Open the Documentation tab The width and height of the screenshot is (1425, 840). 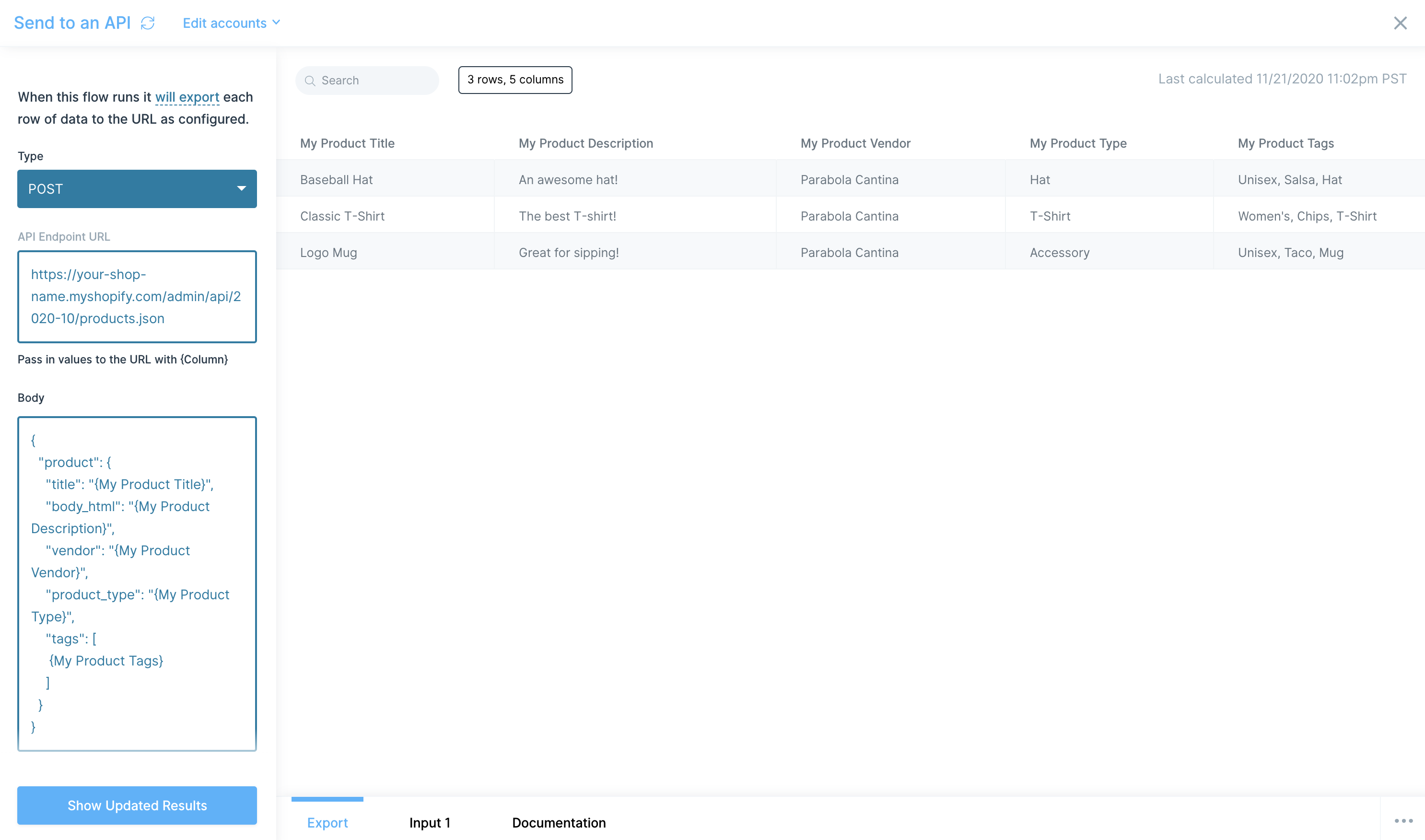(x=559, y=822)
